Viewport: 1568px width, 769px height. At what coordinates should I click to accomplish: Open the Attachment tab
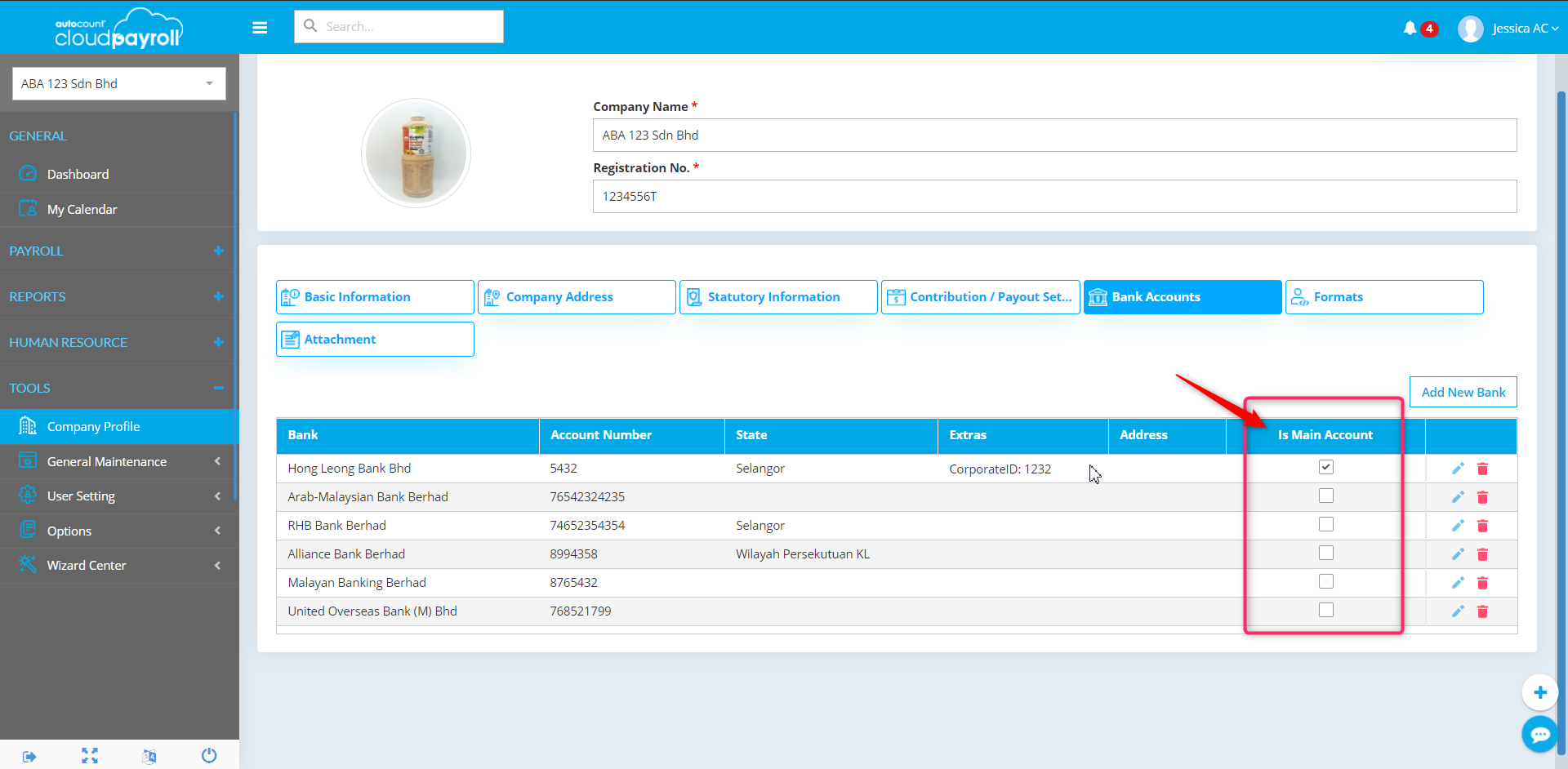[375, 339]
